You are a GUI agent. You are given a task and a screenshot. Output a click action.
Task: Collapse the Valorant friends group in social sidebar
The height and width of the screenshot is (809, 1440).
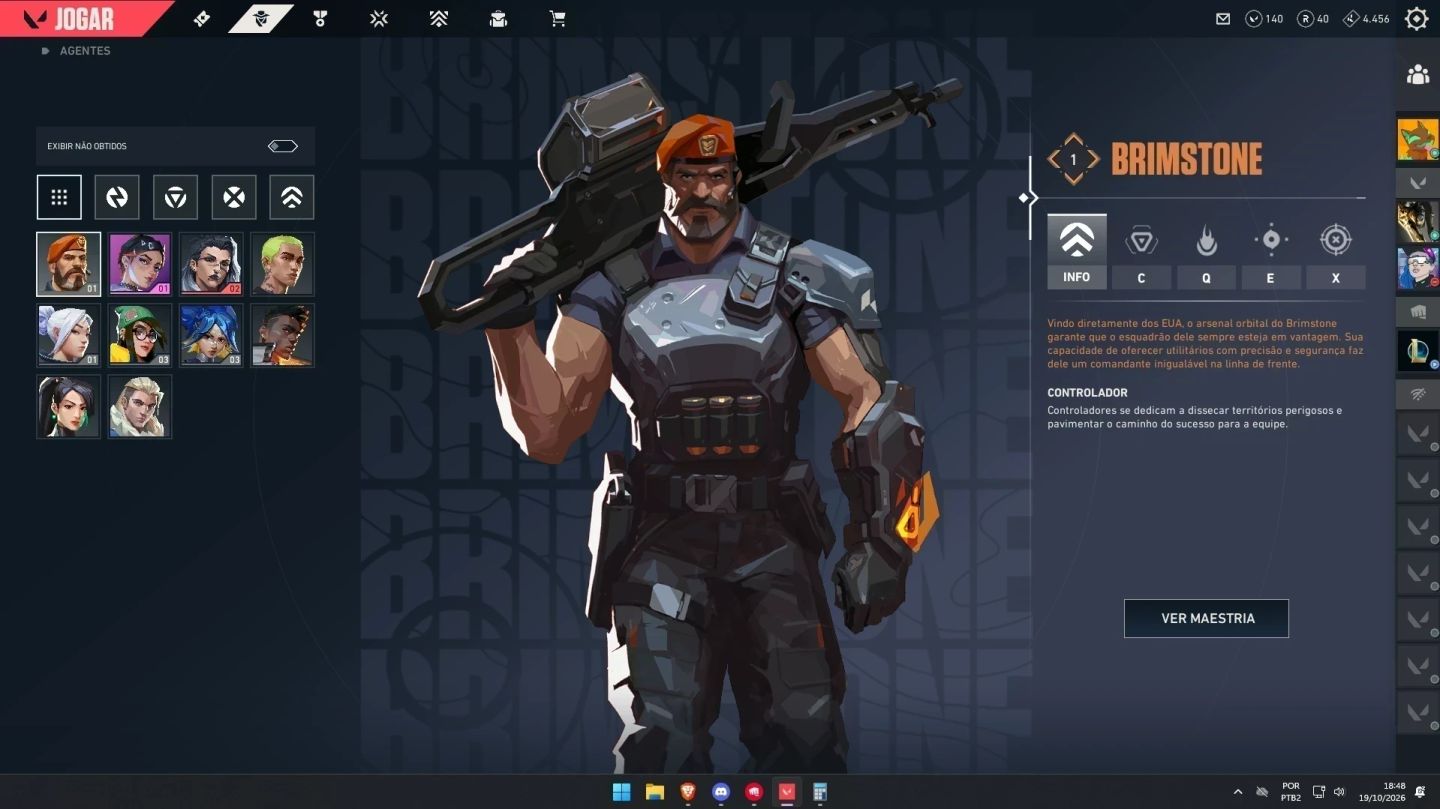click(x=1418, y=183)
